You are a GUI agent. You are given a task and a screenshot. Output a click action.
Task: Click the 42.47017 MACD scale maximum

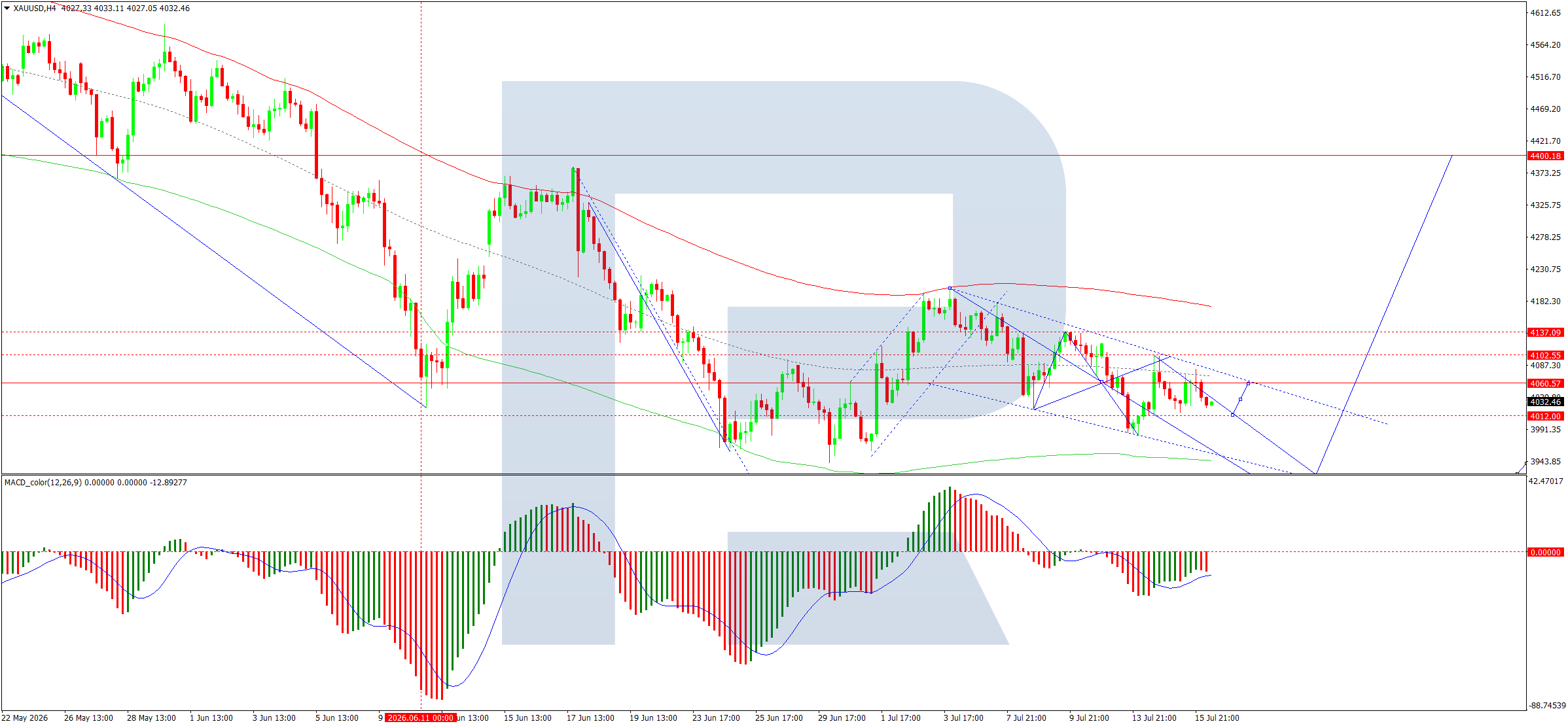click(x=1545, y=481)
